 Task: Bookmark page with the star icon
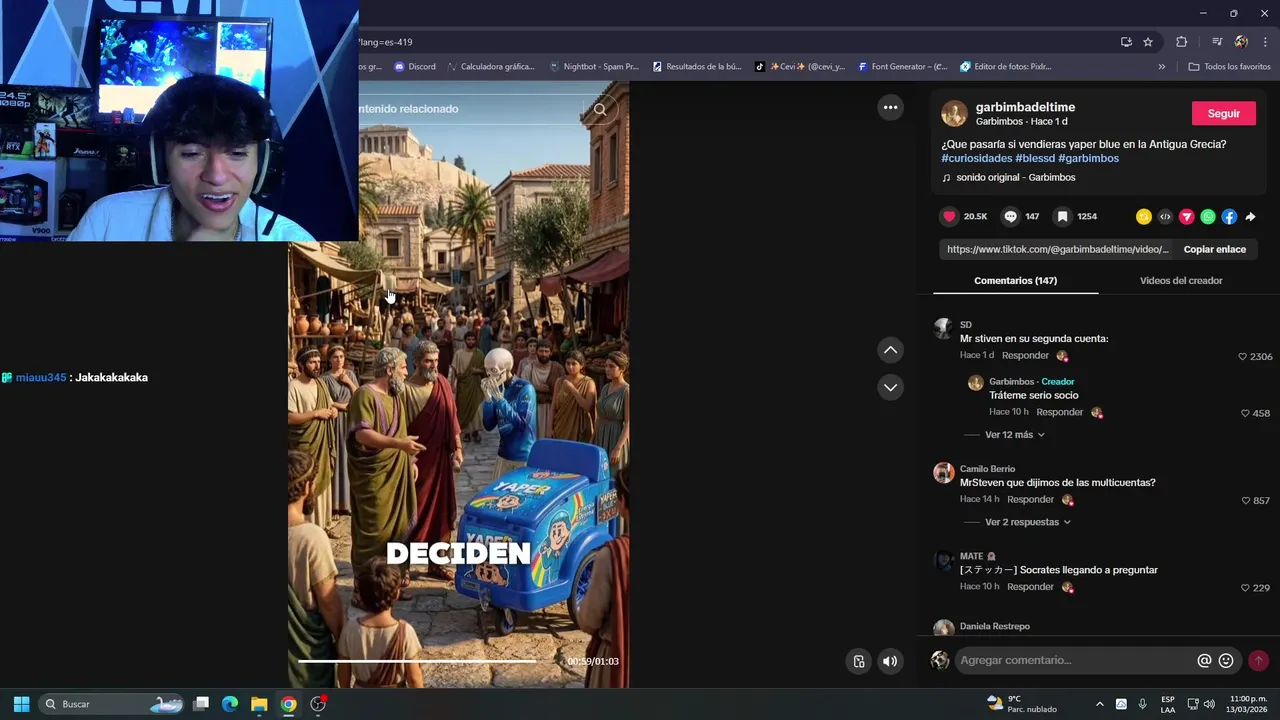coord(1148,42)
